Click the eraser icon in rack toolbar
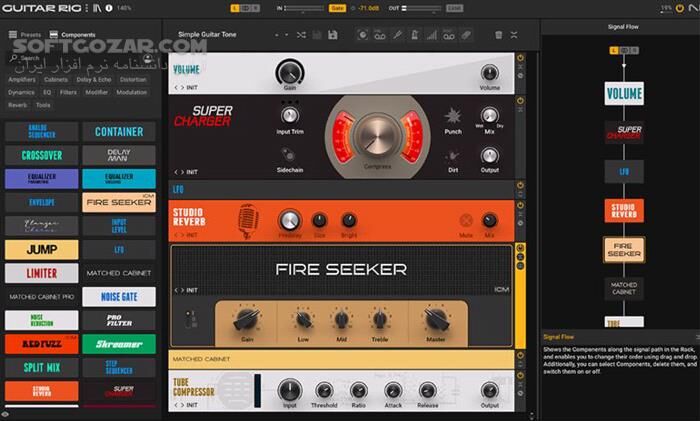 [x=466, y=35]
